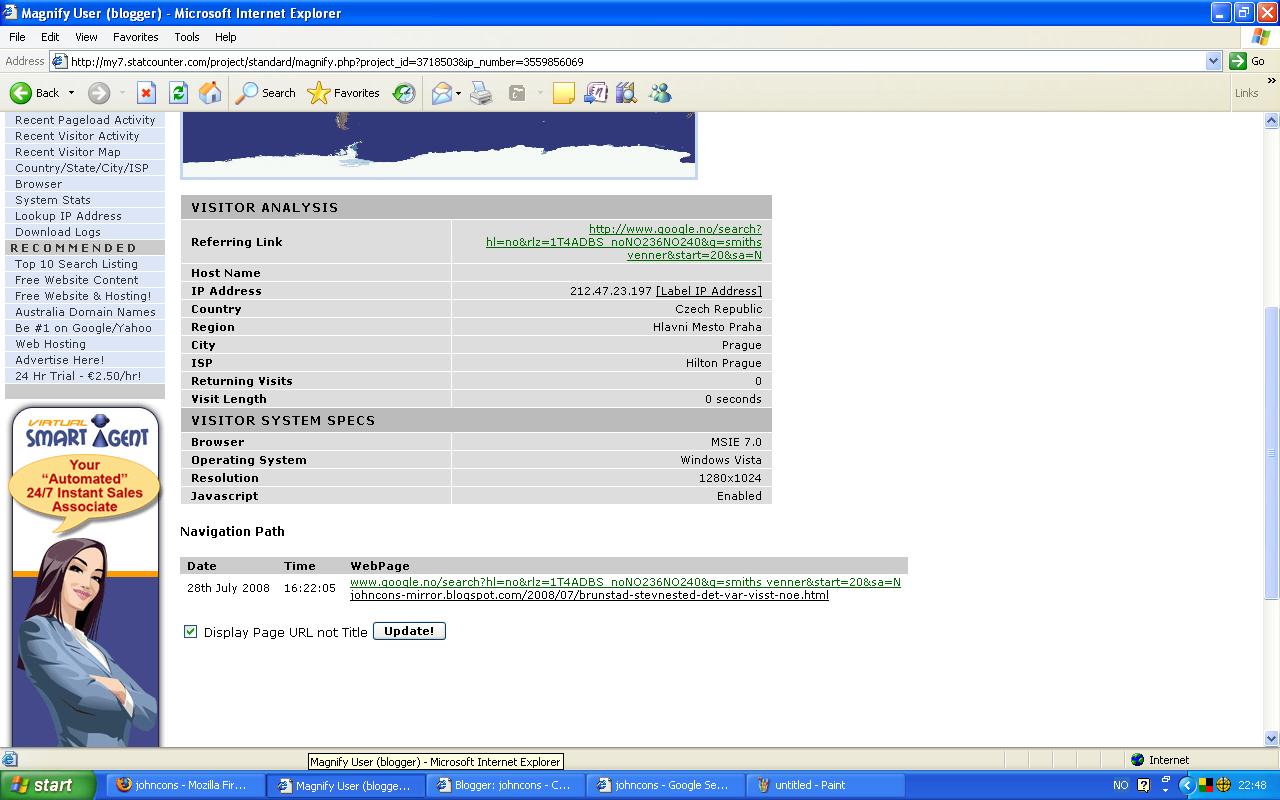Click the round yellow globe tray icon
Image resolution: width=1280 pixels, height=800 pixels.
[1223, 785]
